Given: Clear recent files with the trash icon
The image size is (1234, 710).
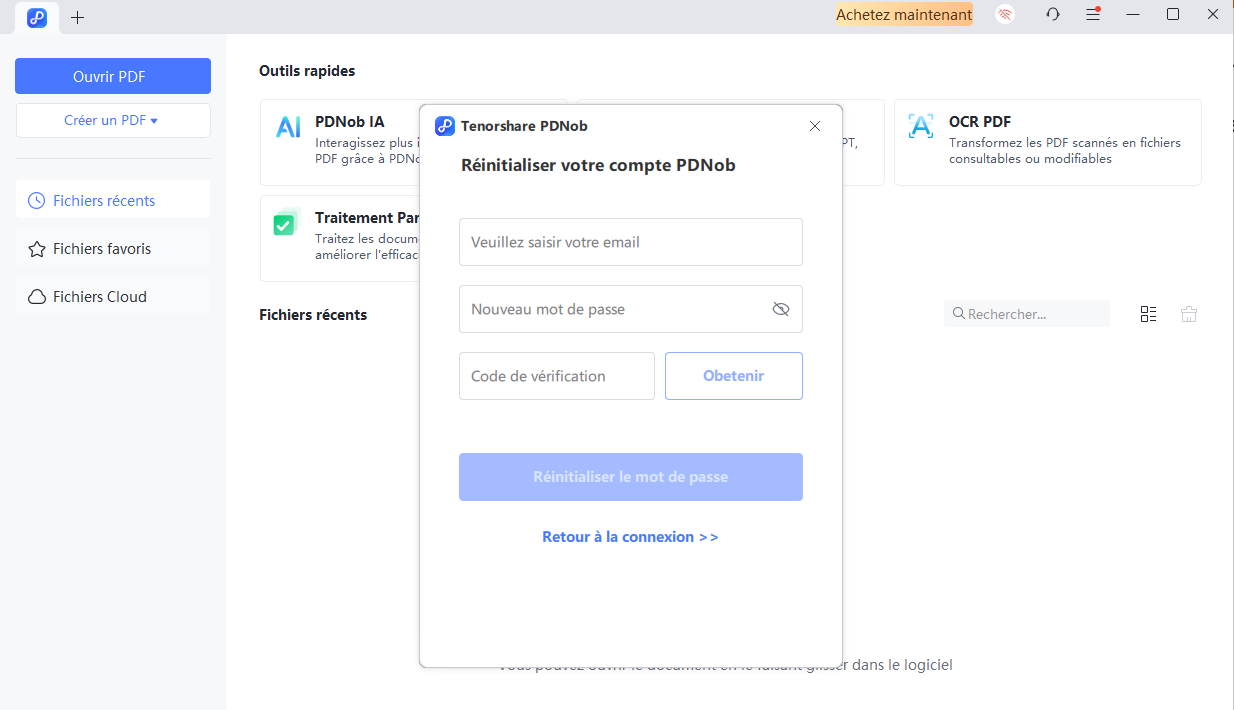Looking at the screenshot, I should click(x=1188, y=313).
